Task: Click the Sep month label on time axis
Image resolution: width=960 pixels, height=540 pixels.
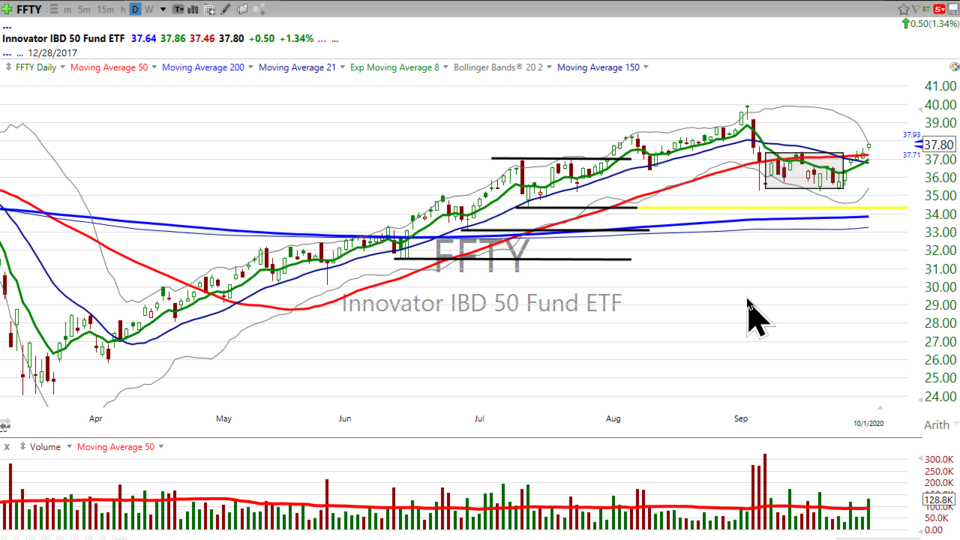Action: coord(741,419)
